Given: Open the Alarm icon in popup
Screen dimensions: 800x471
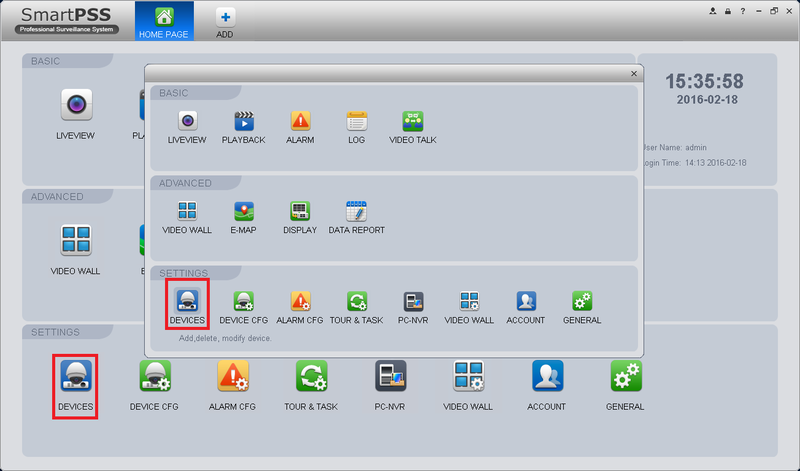Looking at the screenshot, I should click(x=300, y=128).
